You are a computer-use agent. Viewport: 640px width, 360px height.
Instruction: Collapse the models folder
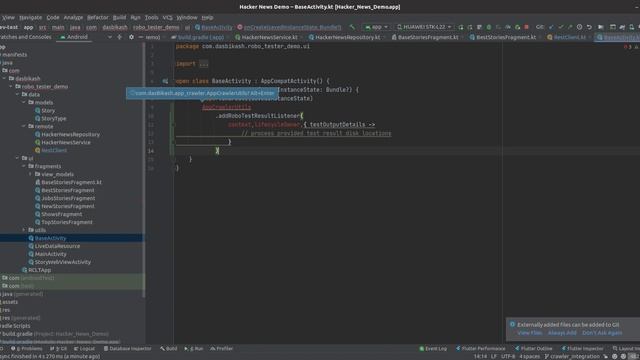(x=24, y=102)
